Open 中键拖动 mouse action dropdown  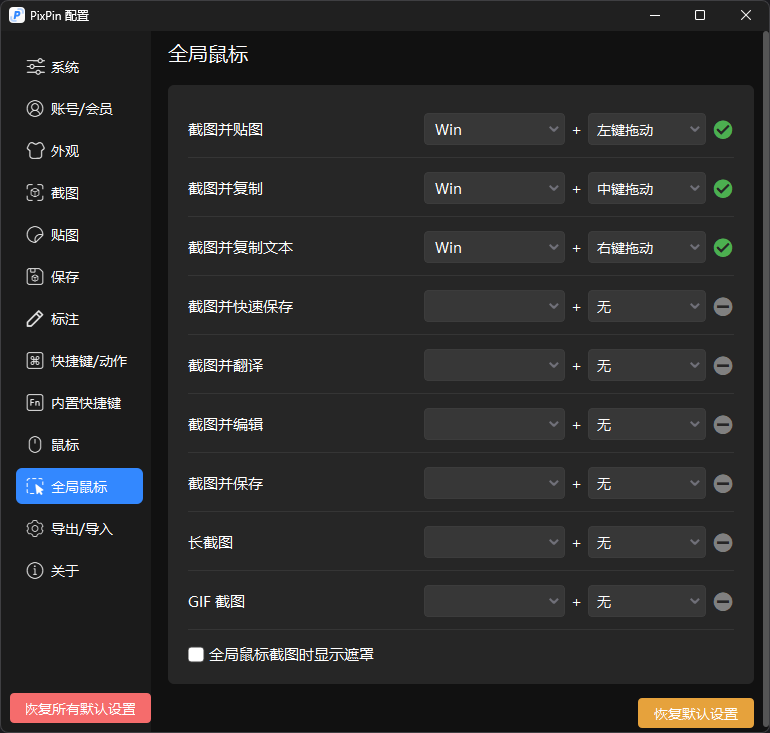(647, 189)
